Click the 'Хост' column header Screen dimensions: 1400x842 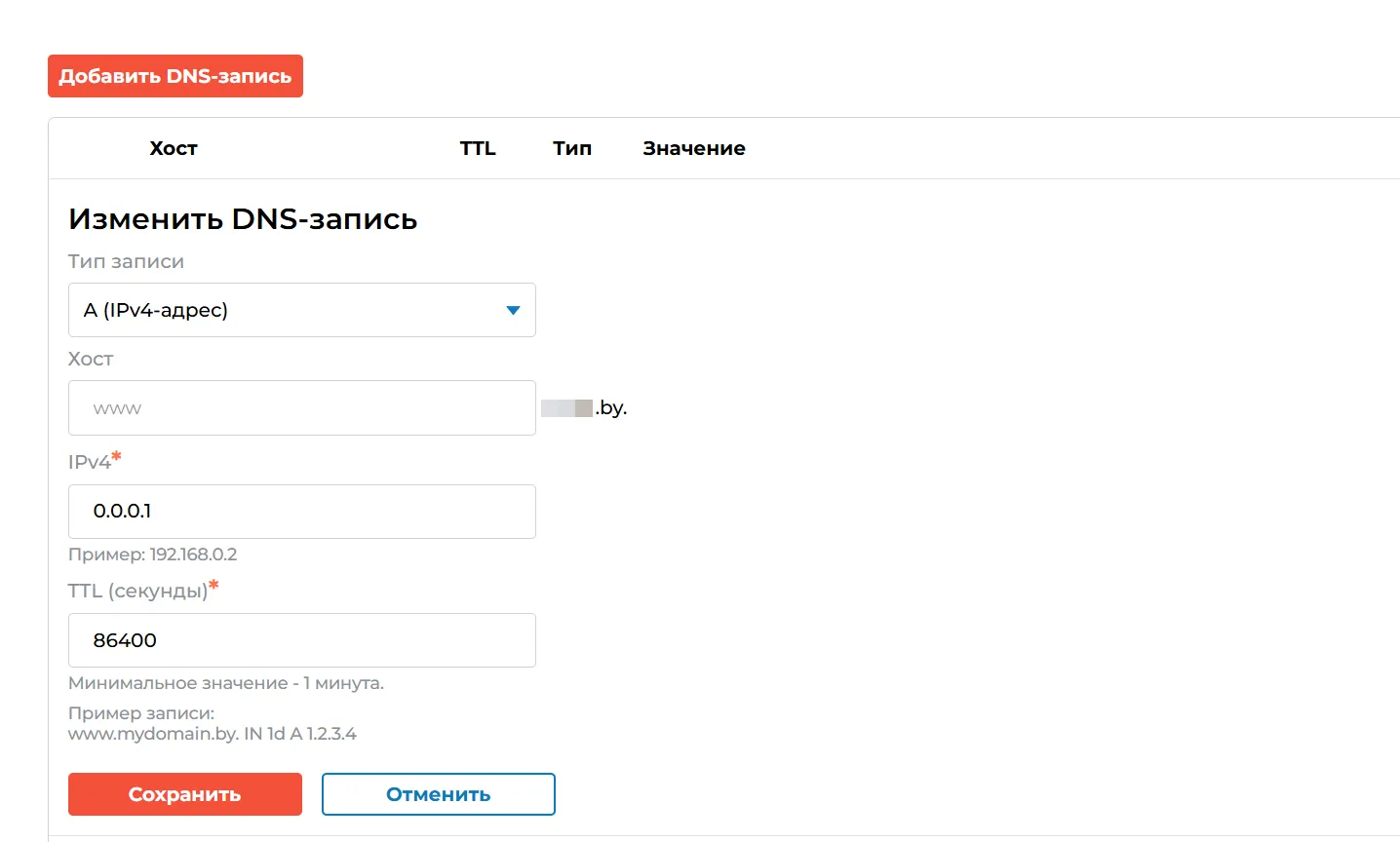[x=174, y=148]
